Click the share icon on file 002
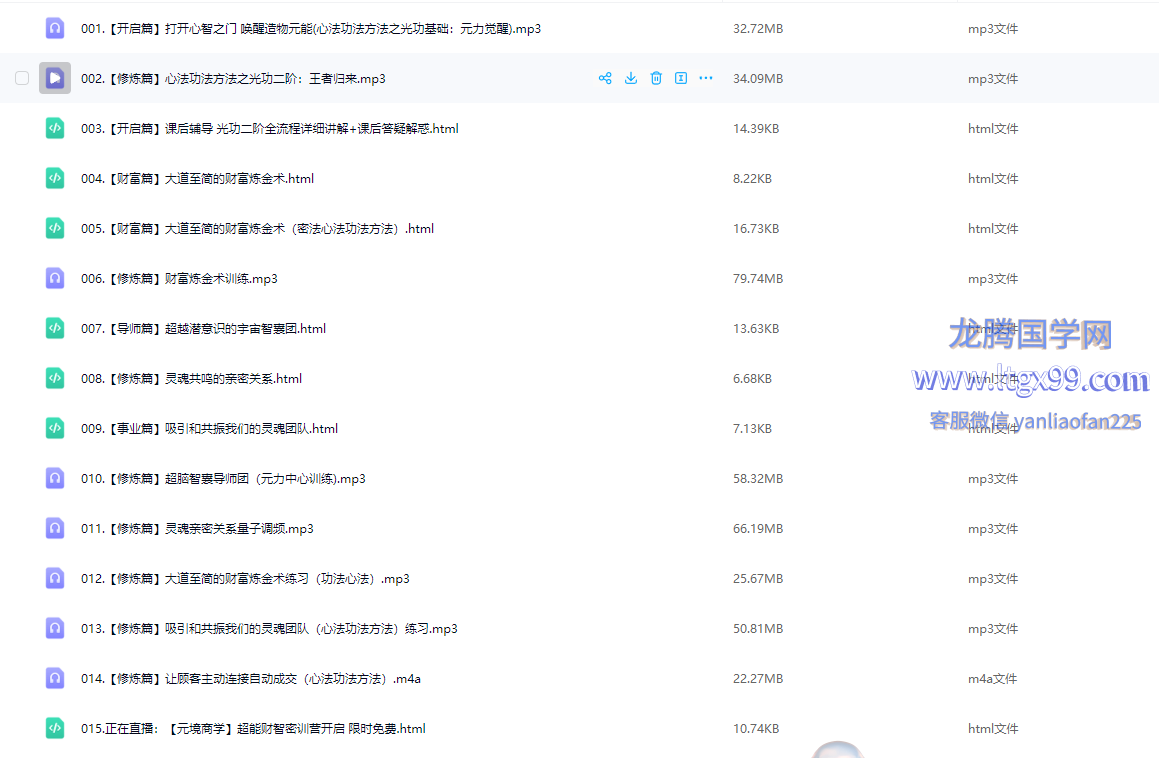 [605, 78]
